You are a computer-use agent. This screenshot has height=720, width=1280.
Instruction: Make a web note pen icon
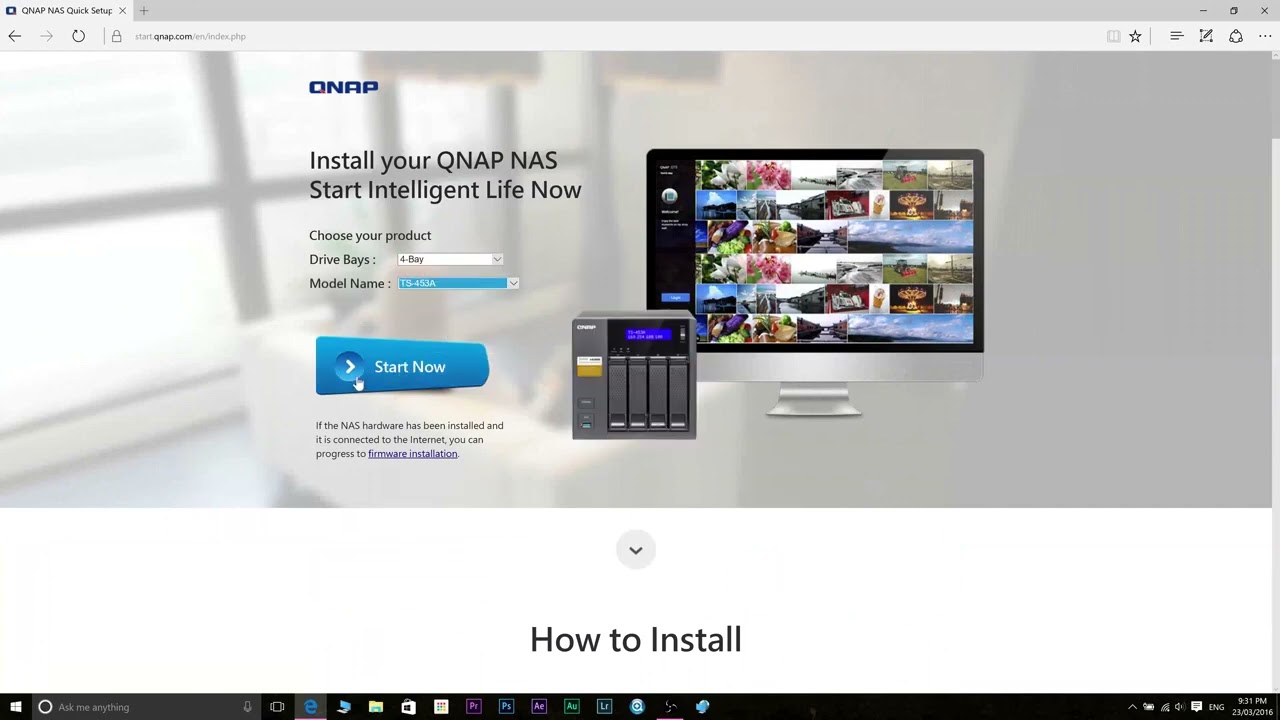[1206, 36]
